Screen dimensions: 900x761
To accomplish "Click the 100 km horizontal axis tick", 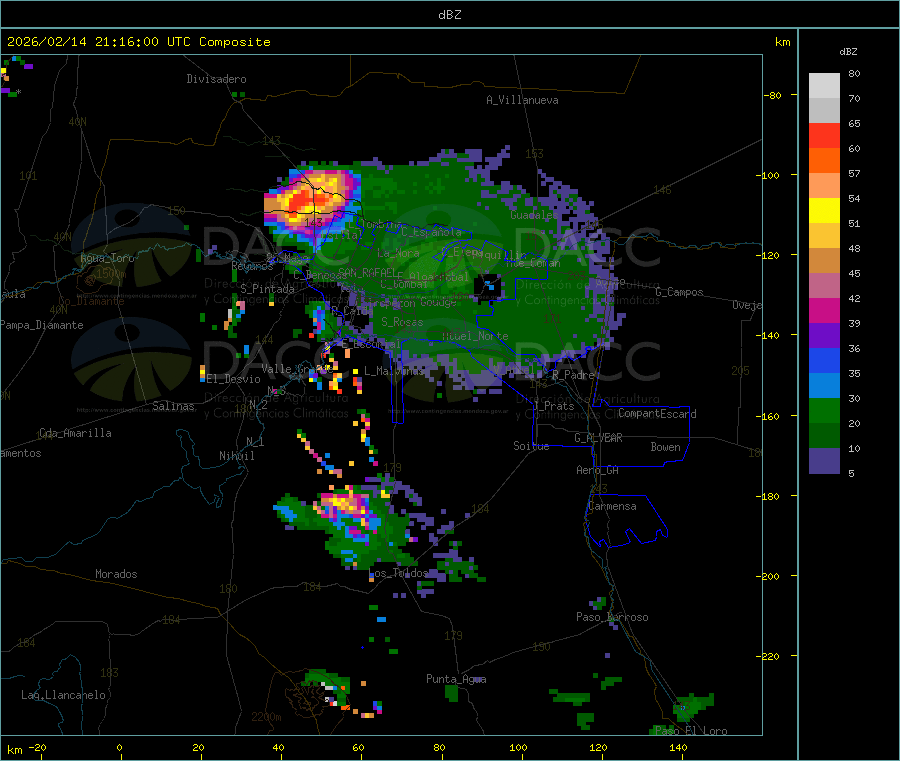I will [518, 747].
